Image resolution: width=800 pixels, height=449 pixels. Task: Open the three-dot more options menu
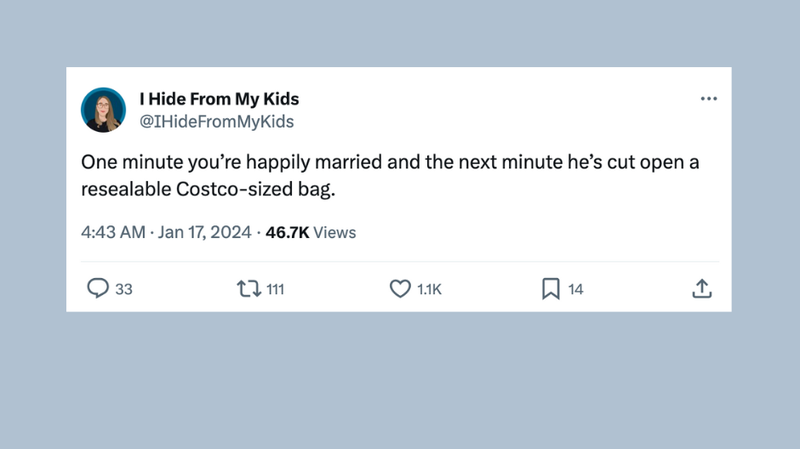pos(709,99)
